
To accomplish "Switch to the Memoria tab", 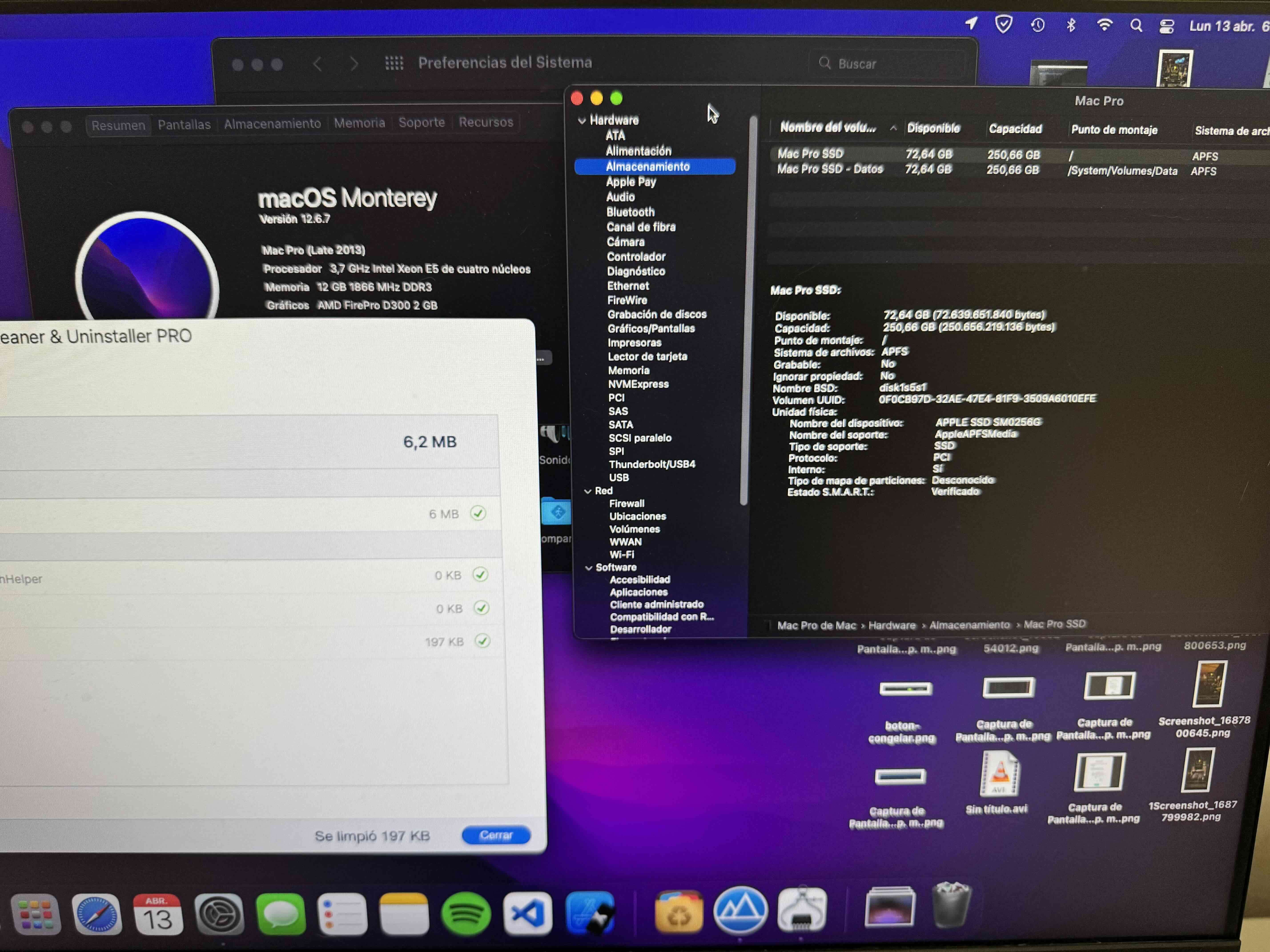I will 360,122.
